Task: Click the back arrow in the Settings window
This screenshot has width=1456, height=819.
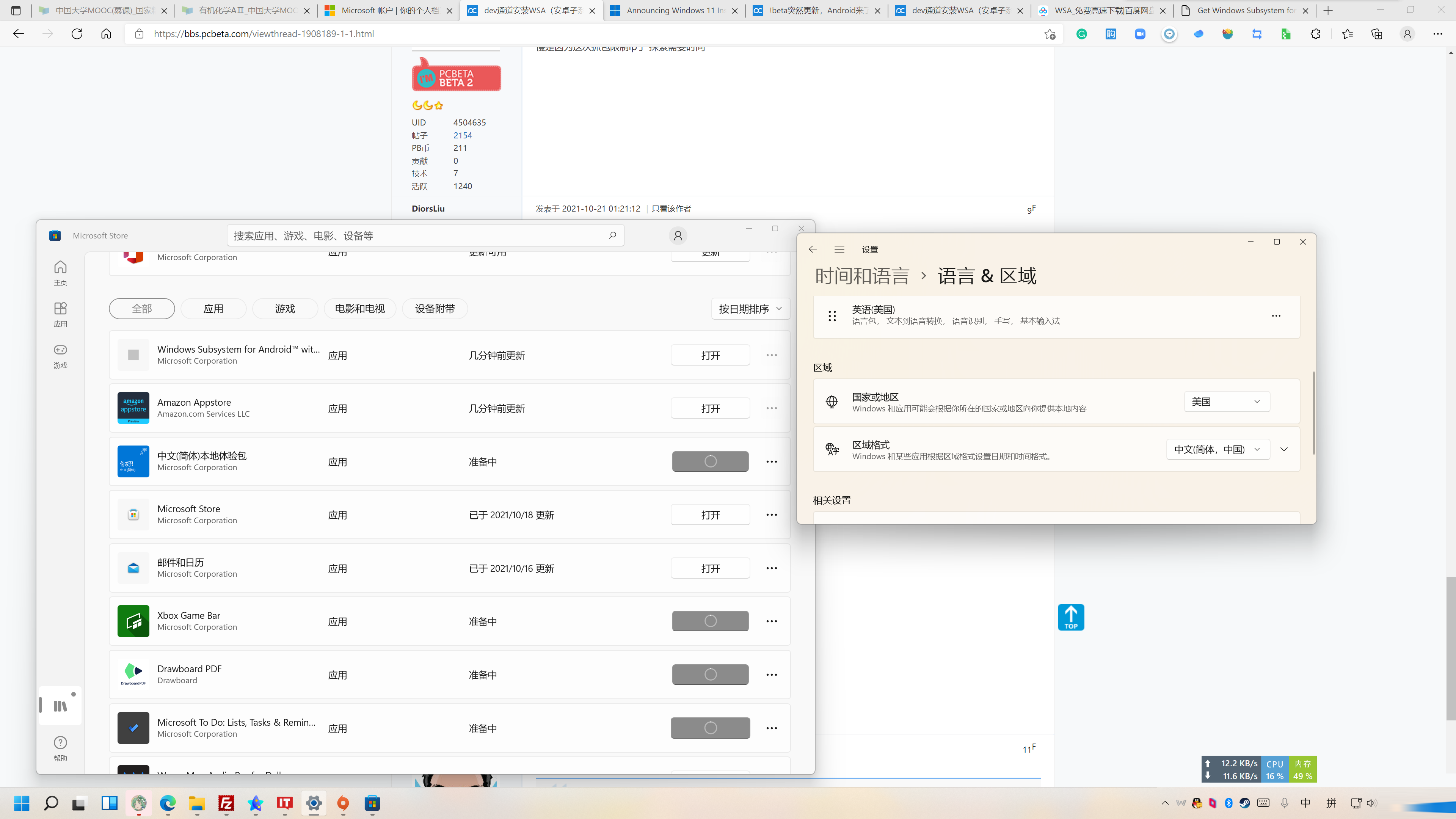Action: pos(813,249)
